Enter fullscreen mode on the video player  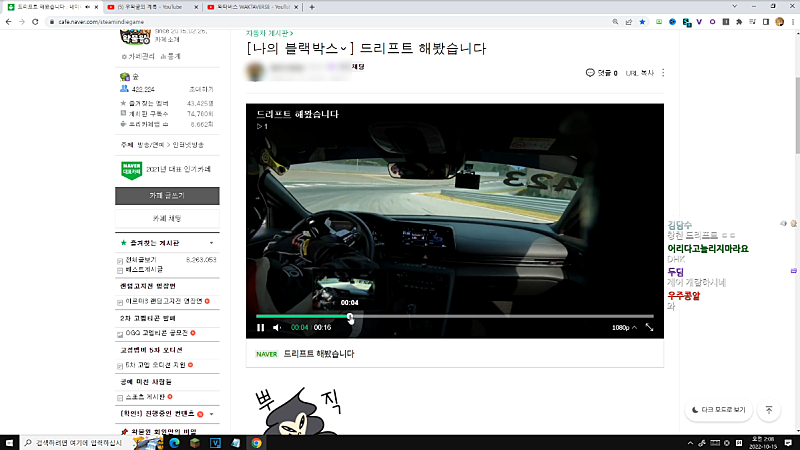coord(649,328)
